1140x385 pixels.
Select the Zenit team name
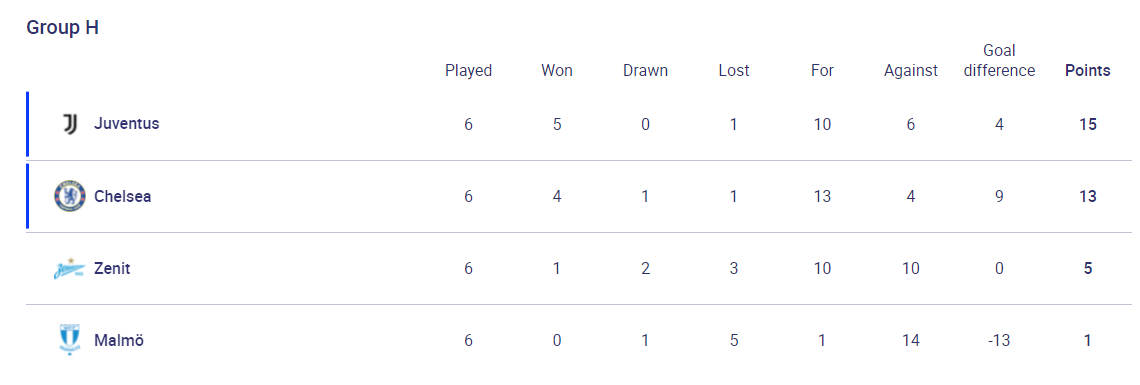click(x=113, y=268)
